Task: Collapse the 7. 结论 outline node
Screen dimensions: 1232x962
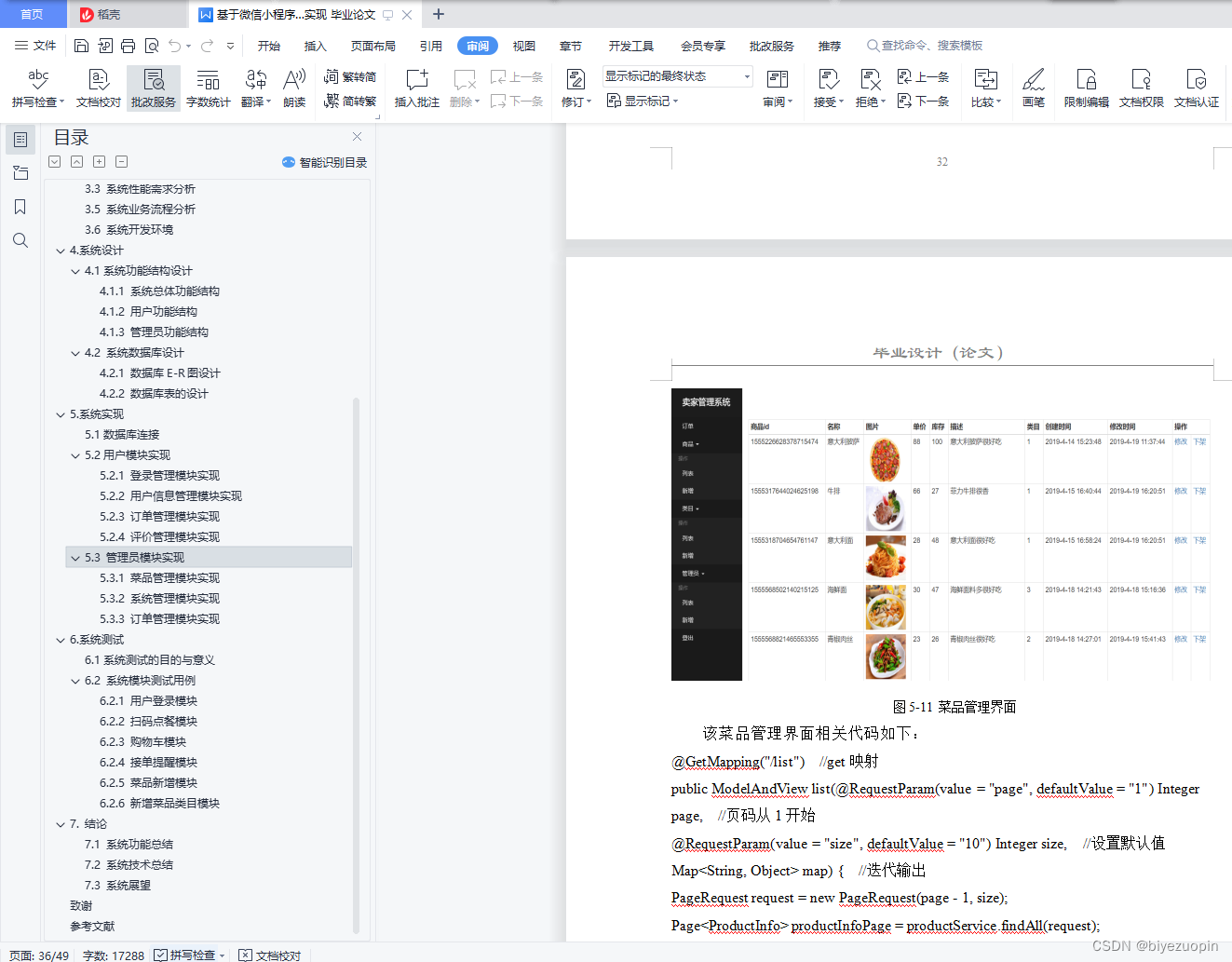Action: [61, 824]
